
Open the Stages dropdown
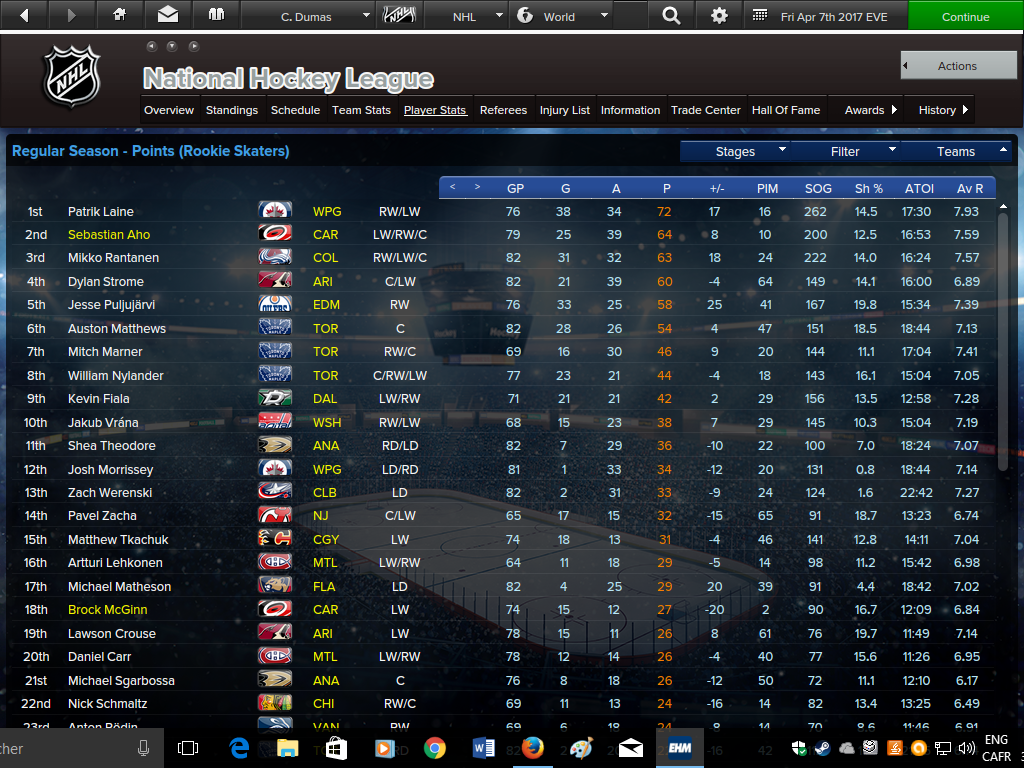coord(735,152)
